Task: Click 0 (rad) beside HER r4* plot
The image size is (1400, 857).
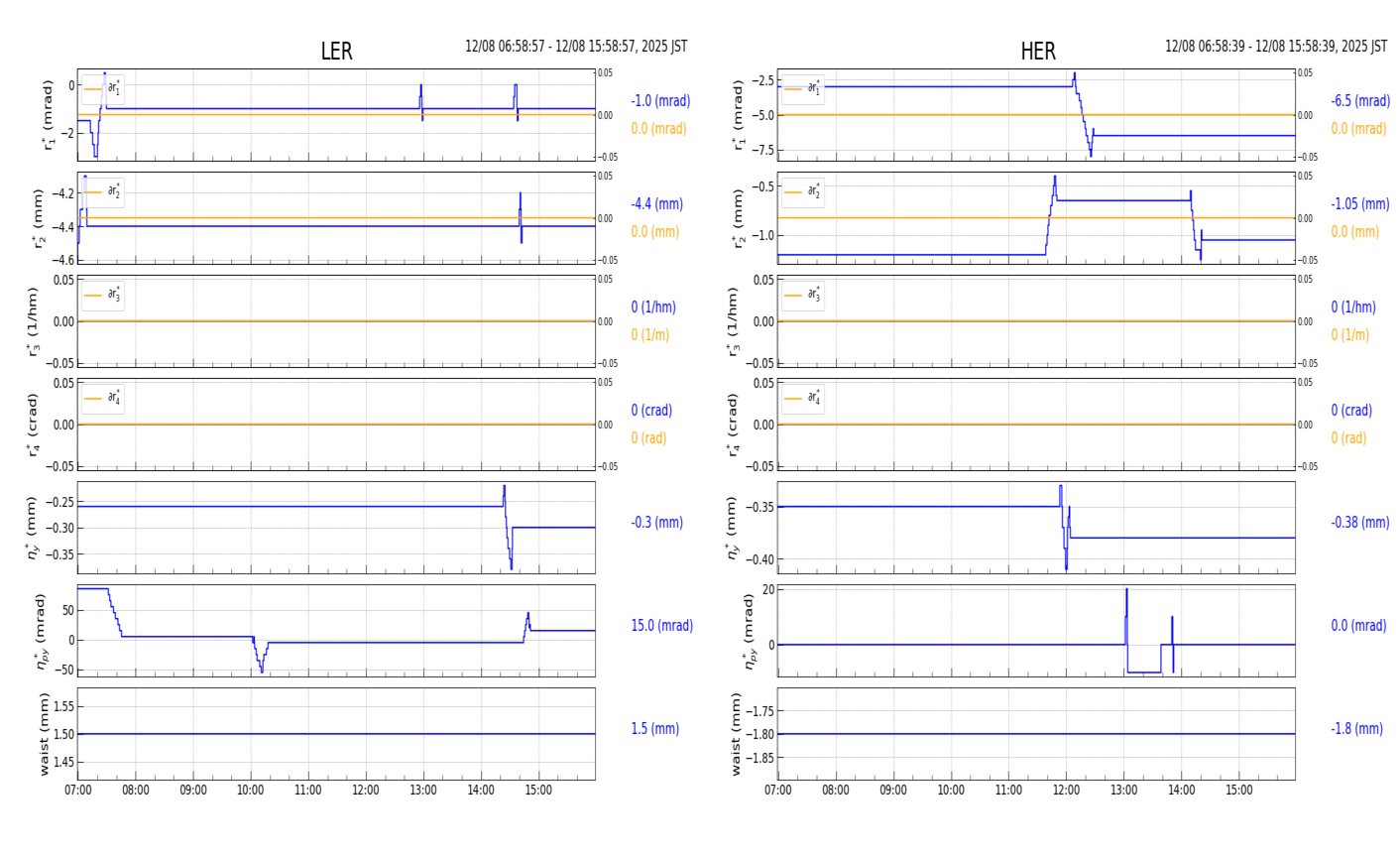Action: tap(1348, 438)
